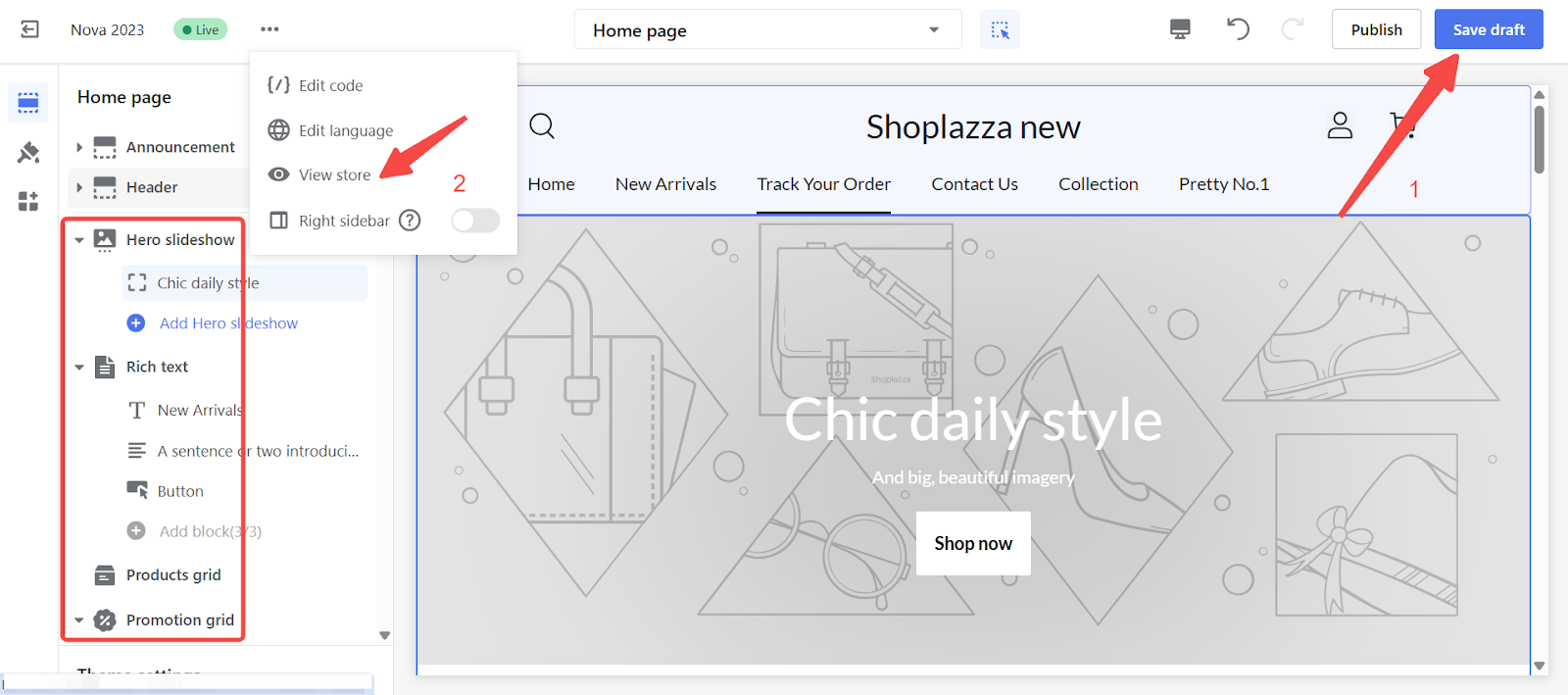Click Right sidebar help question mark
This screenshot has height=695, width=1568.
click(410, 221)
